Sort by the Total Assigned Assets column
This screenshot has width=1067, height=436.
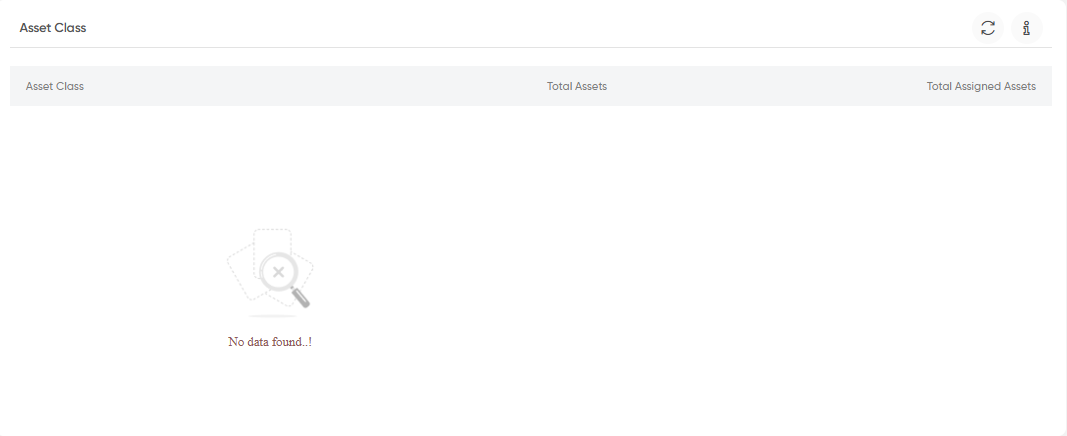[x=981, y=86]
